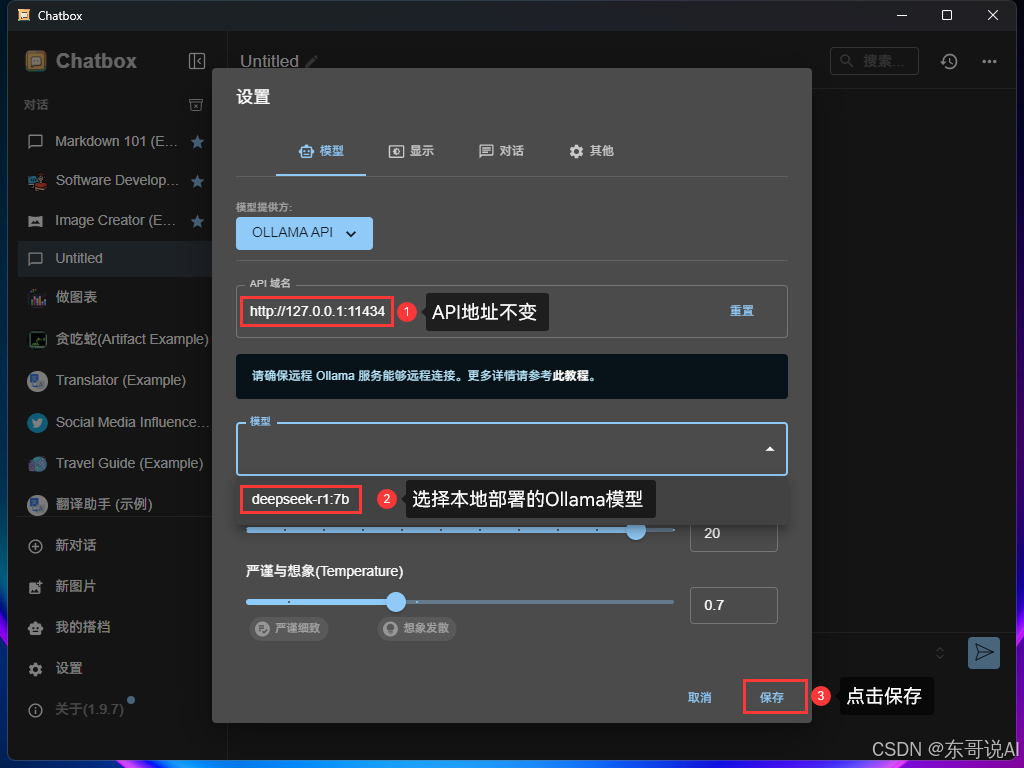Collapse the Chatbox sidebar panel icon

197,61
